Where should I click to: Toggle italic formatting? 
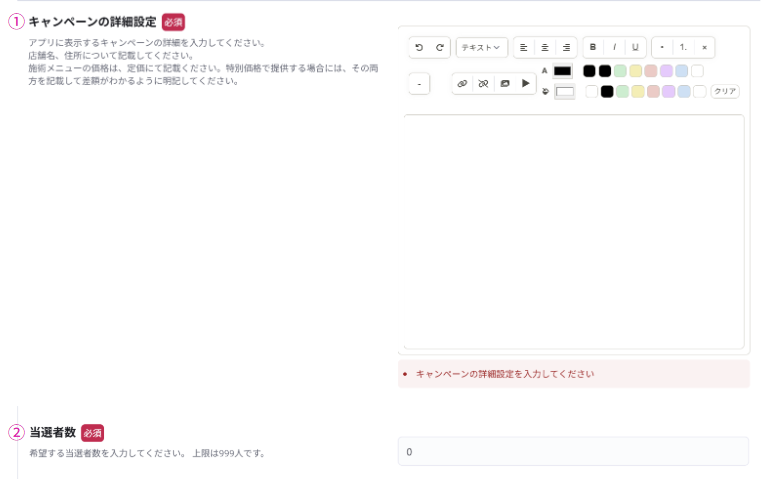coord(614,47)
